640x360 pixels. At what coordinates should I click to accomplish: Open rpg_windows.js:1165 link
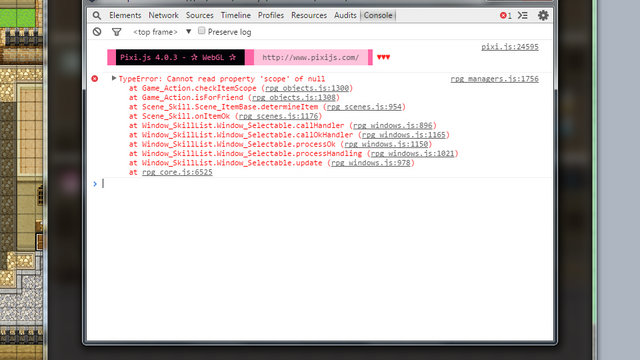[x=404, y=135]
